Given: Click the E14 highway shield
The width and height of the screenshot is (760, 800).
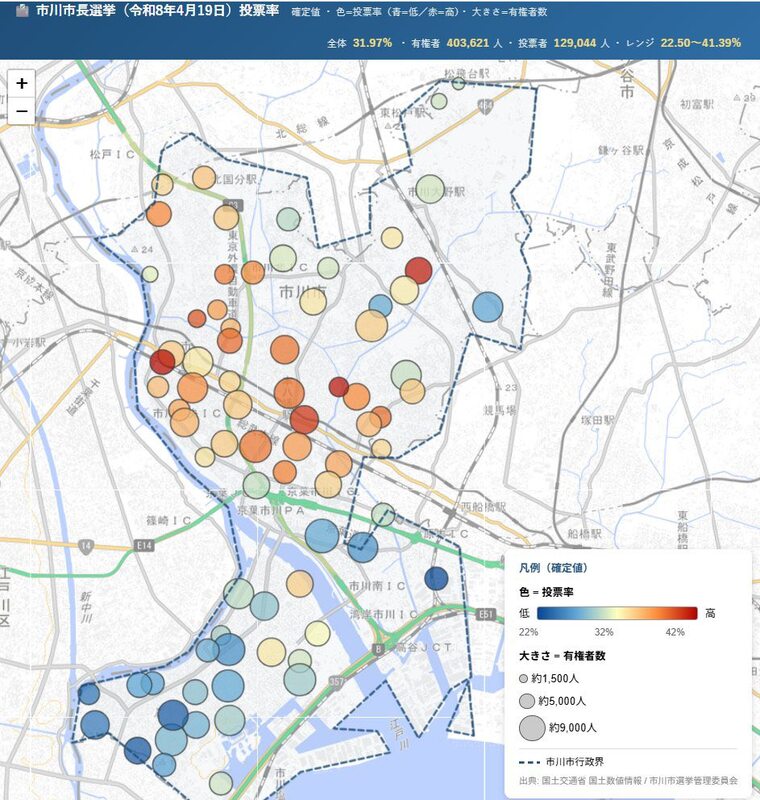Looking at the screenshot, I should tap(86, 545).
